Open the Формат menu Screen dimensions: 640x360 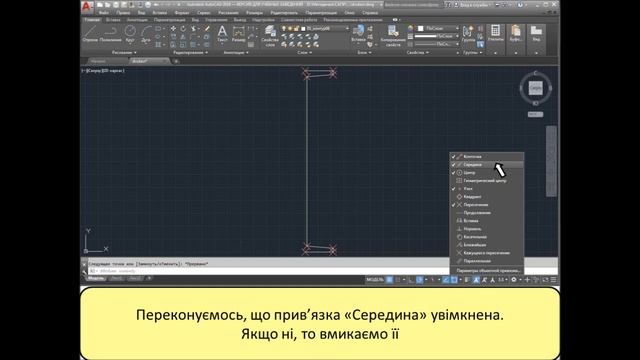(x=182, y=13)
